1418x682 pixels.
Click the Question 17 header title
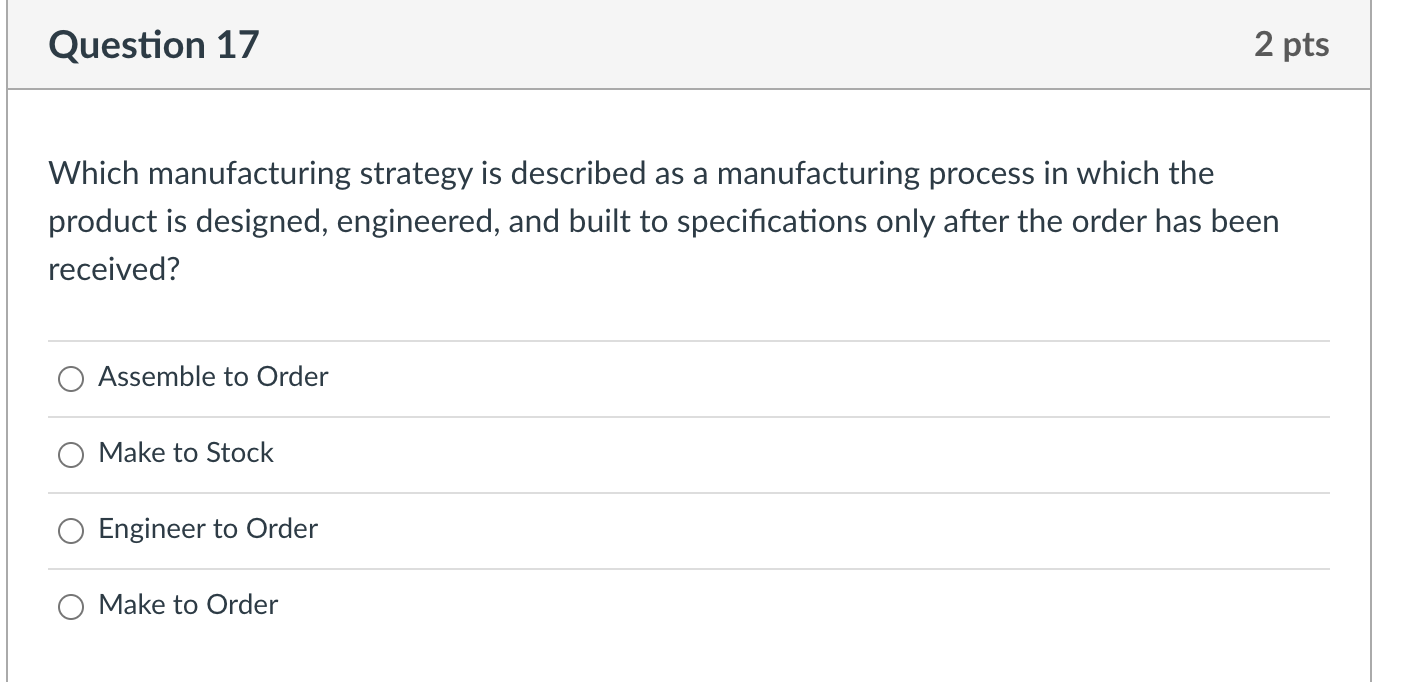(x=155, y=44)
